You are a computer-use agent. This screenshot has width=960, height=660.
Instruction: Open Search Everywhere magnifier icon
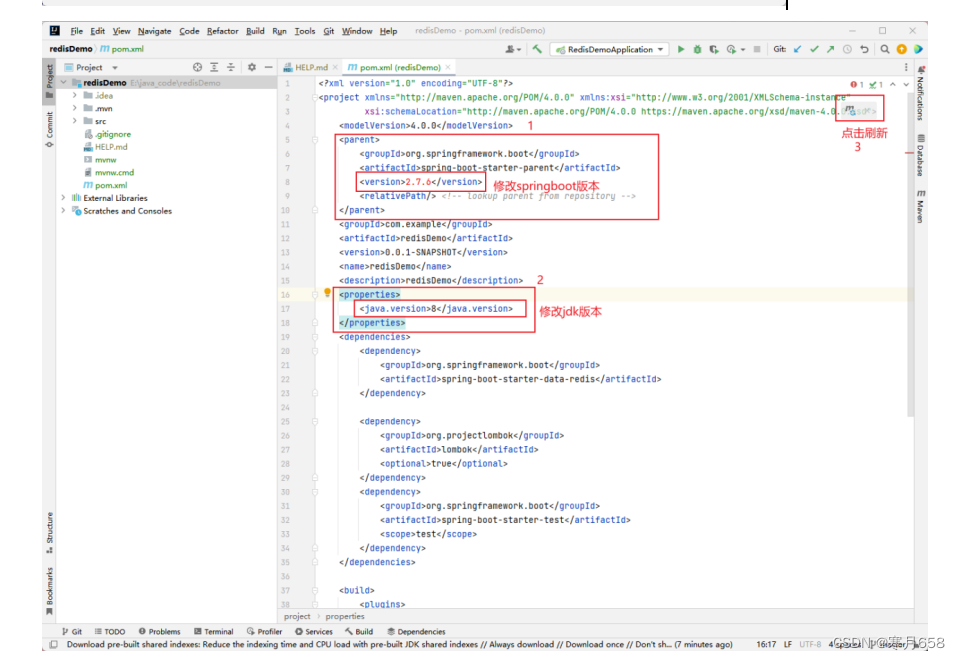click(885, 49)
